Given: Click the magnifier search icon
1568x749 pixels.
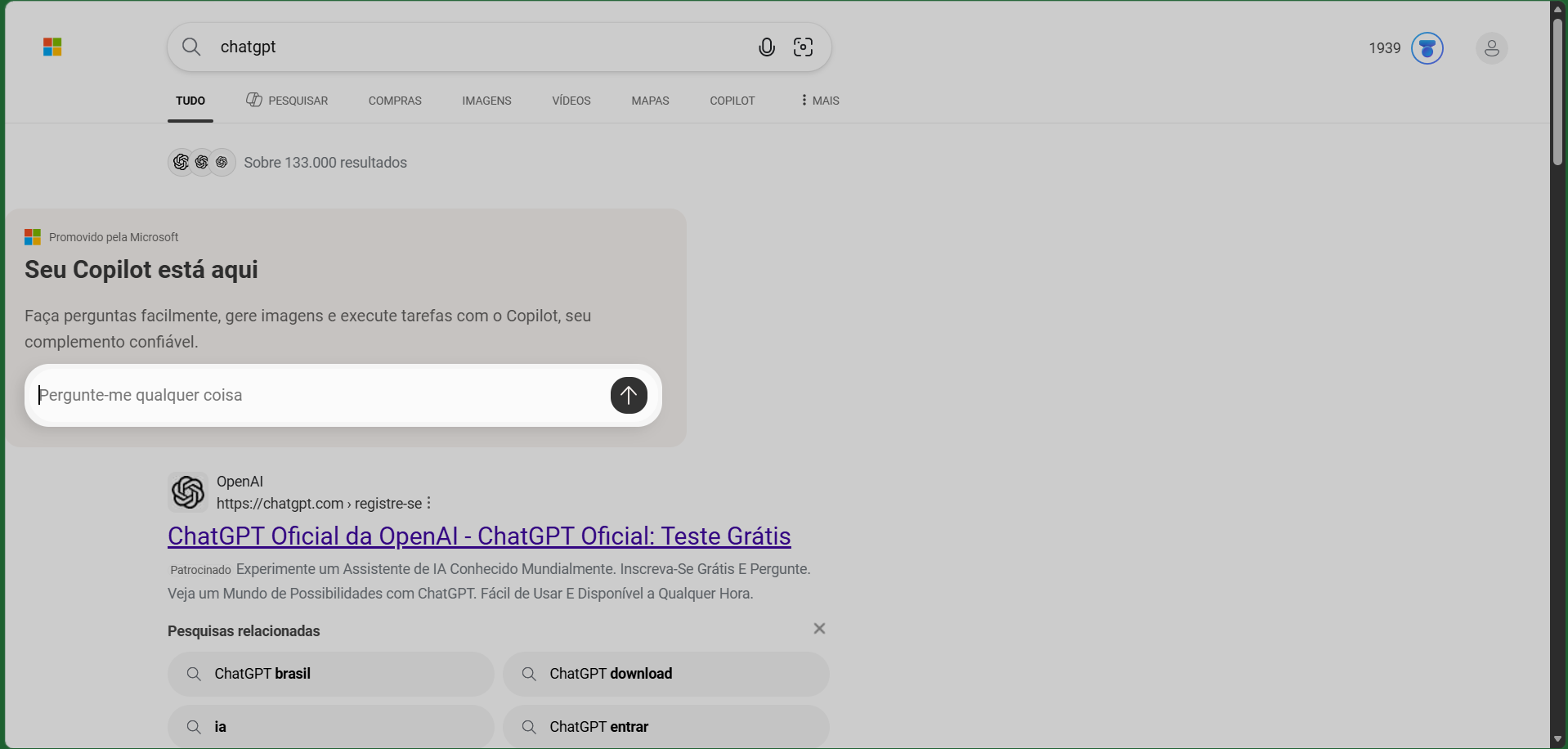Looking at the screenshot, I should 191,47.
